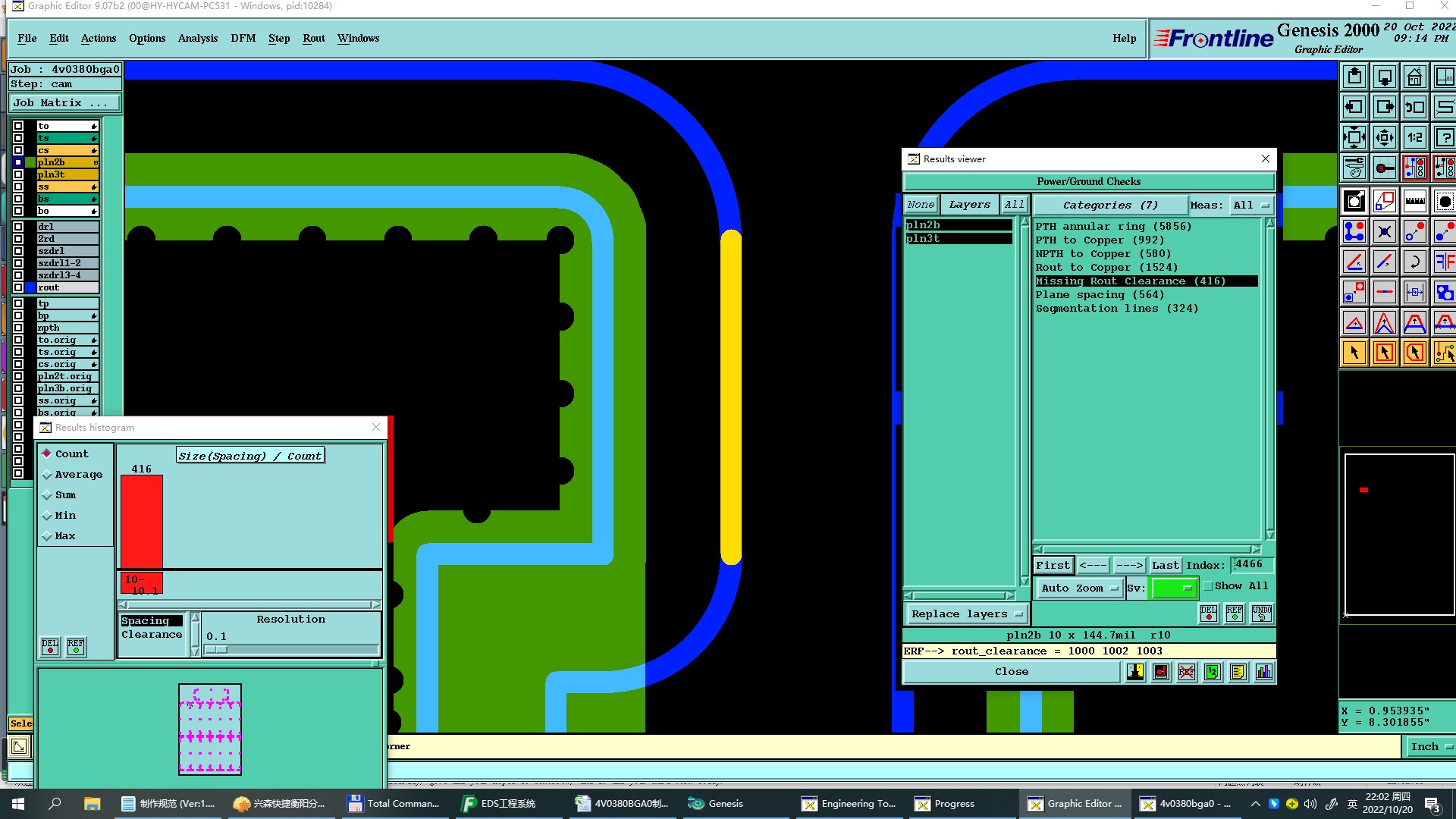The width and height of the screenshot is (1456, 819).
Task: Open the Analysis menu
Action: (197, 39)
